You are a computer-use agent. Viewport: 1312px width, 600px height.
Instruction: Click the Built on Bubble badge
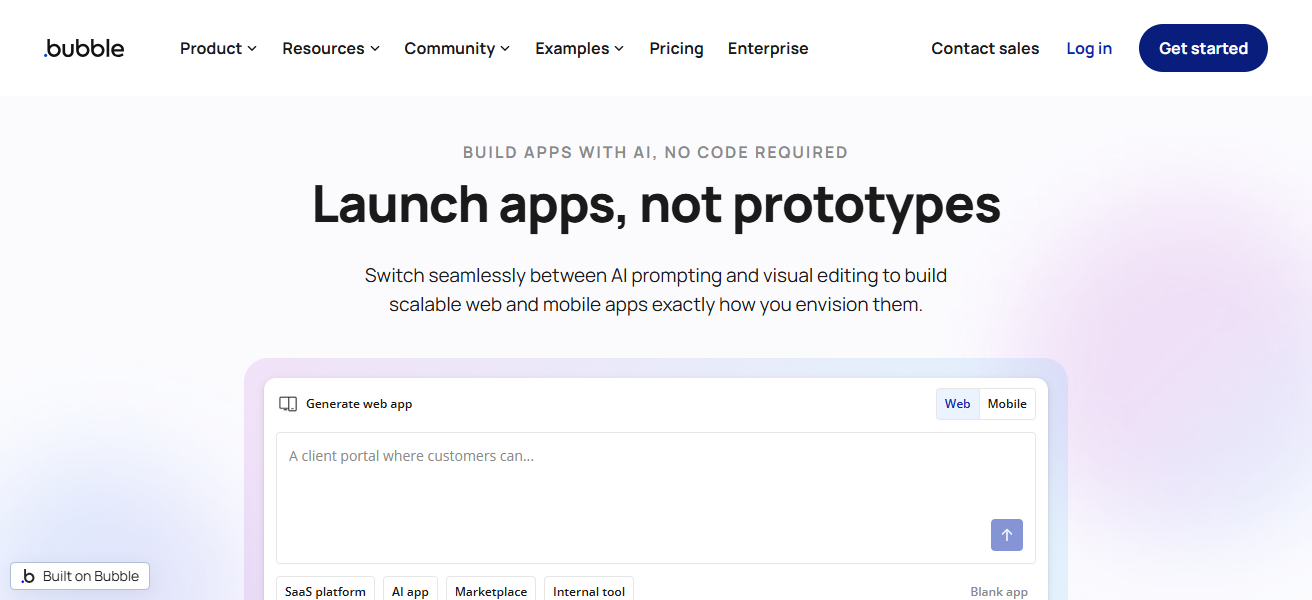(x=80, y=576)
